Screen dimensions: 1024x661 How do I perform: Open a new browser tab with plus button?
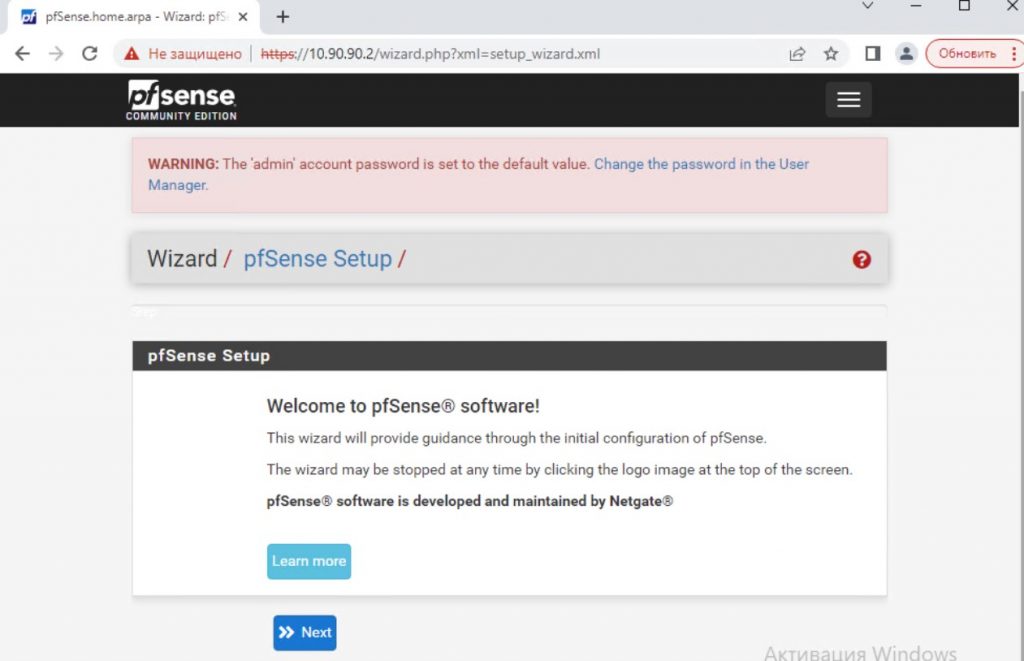[283, 17]
